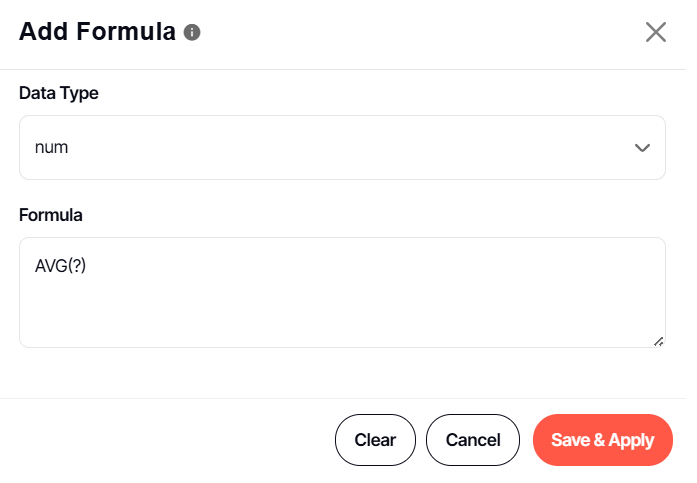
Task: Click the info icon beside Add Formula
Action: pos(193,32)
